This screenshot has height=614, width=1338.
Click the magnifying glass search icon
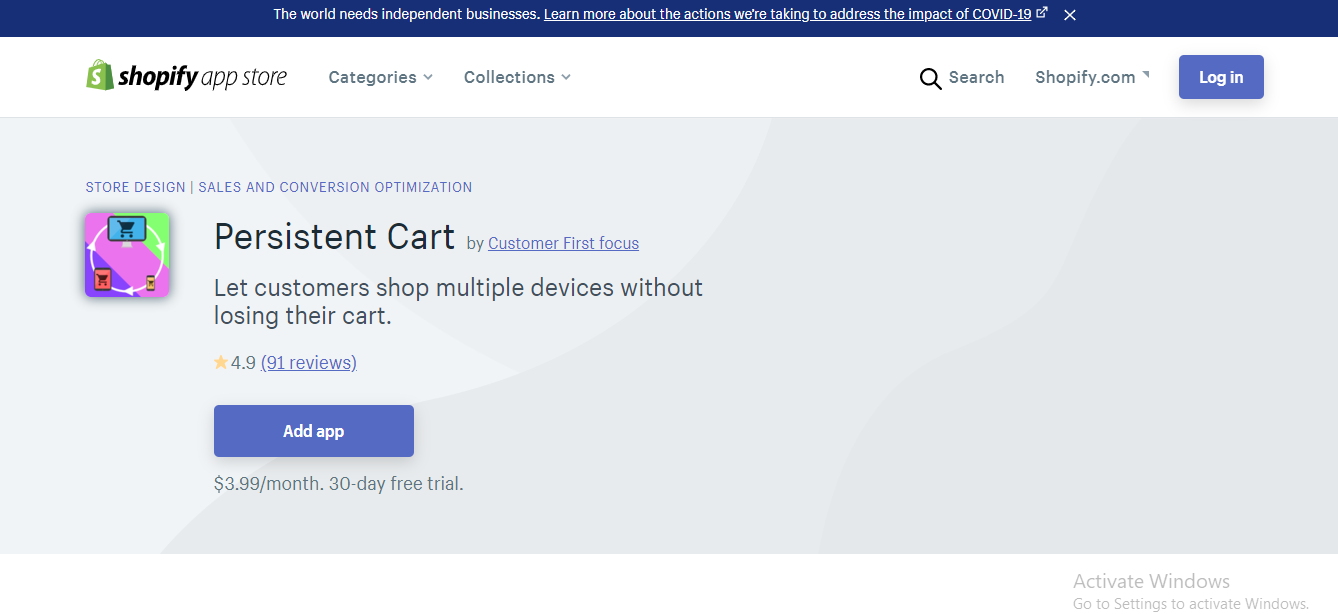point(930,78)
